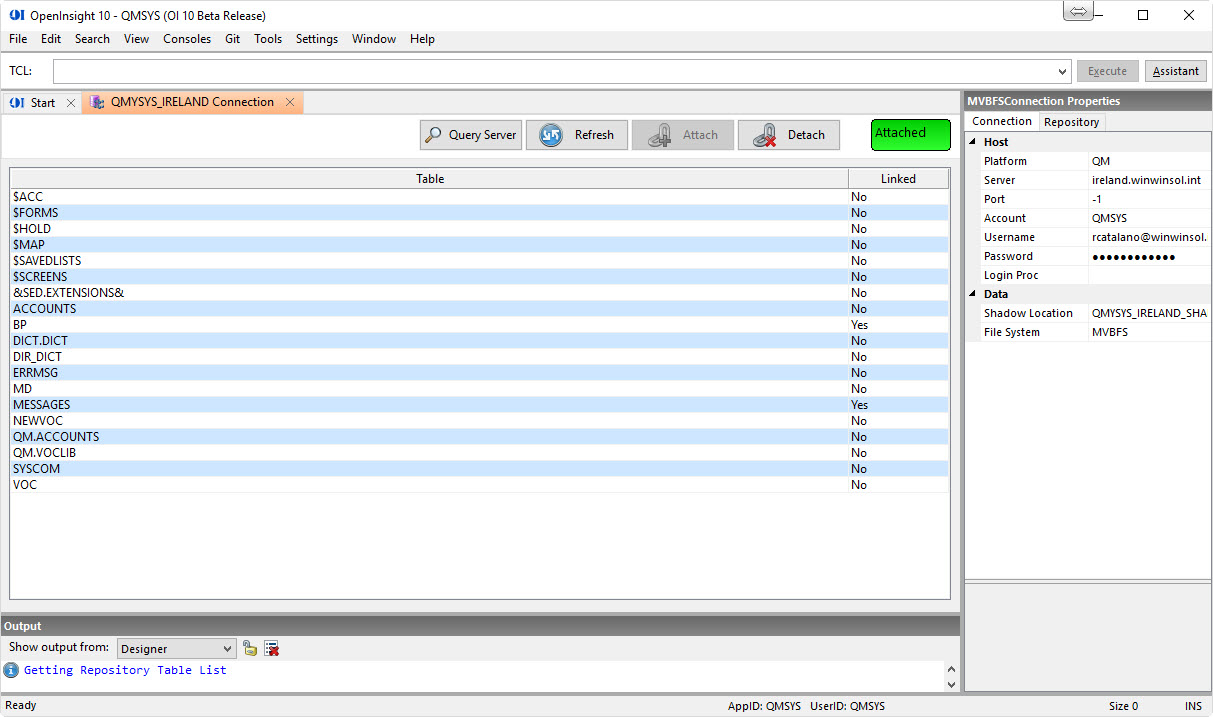Open the TCL command history dropdown

[x=1063, y=71]
